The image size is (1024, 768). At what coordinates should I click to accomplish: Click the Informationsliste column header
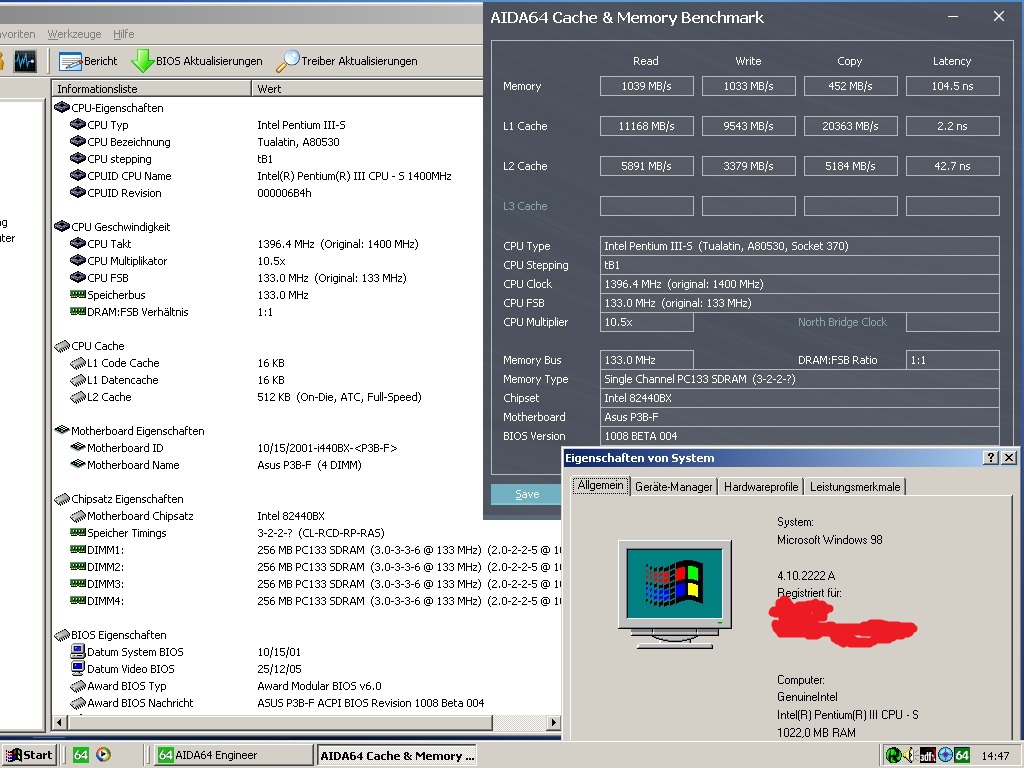tap(152, 88)
